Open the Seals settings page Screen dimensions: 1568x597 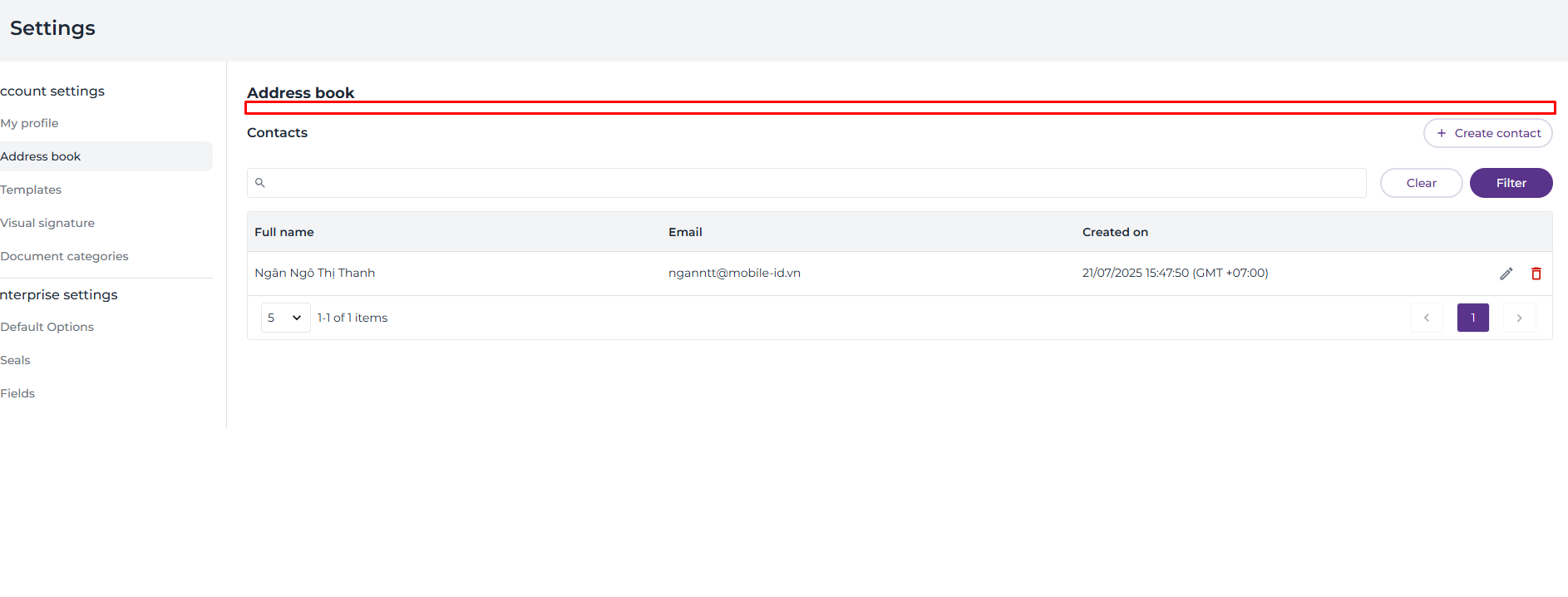coord(16,360)
